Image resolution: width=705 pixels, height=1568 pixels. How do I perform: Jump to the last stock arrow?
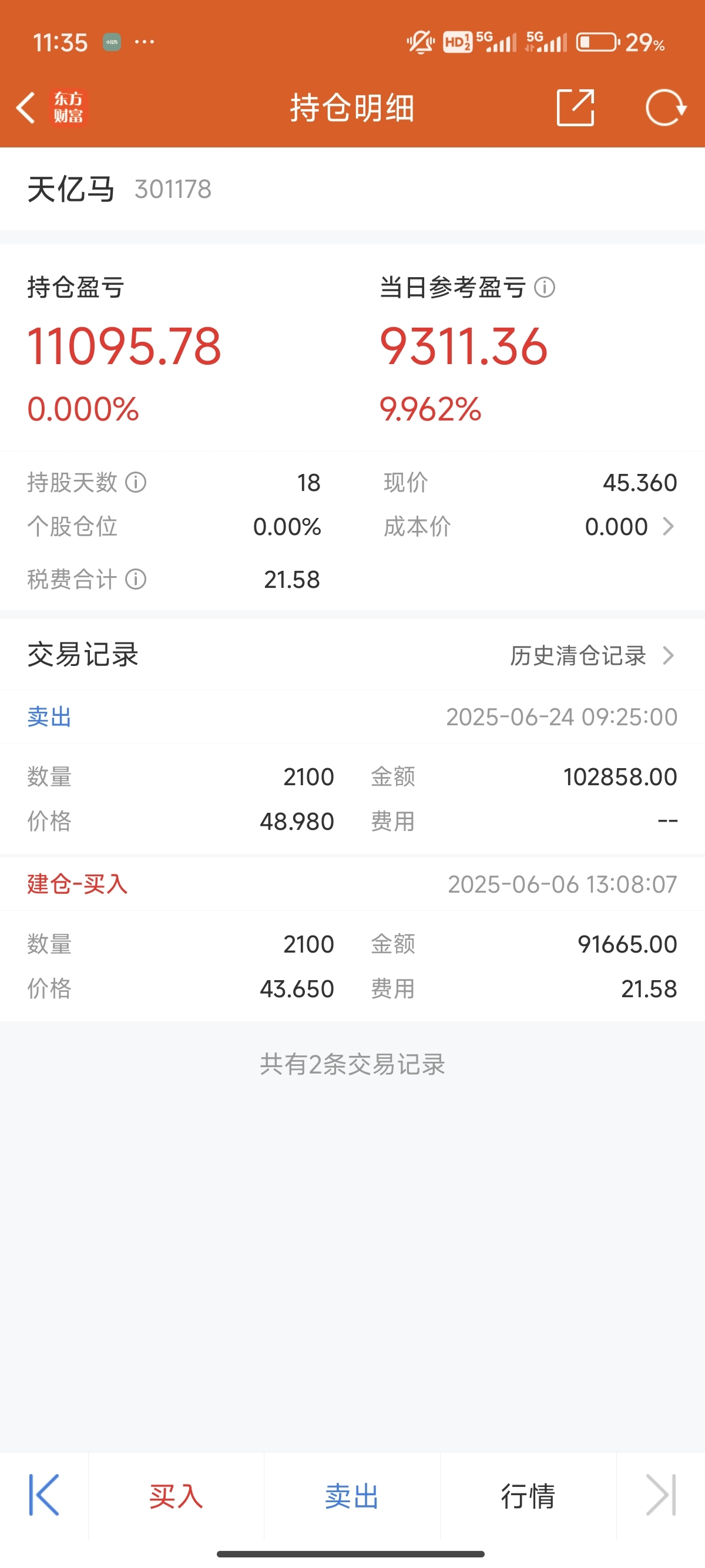[660, 1495]
